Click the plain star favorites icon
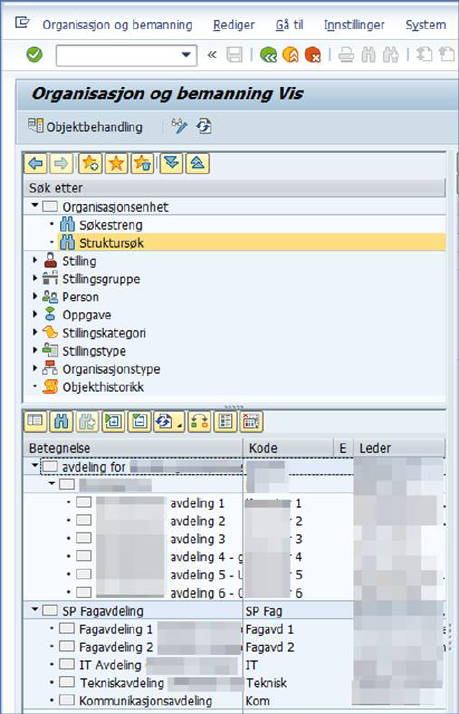 coord(116,163)
